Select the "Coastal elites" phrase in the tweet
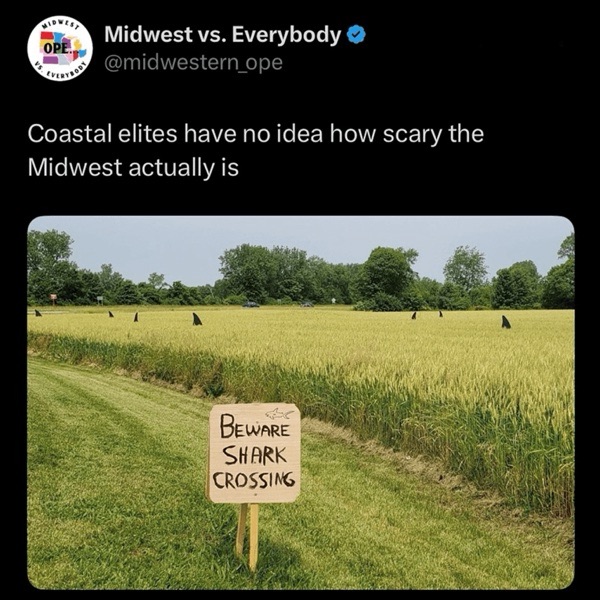Screen dimensions: 600x600 coord(103,134)
